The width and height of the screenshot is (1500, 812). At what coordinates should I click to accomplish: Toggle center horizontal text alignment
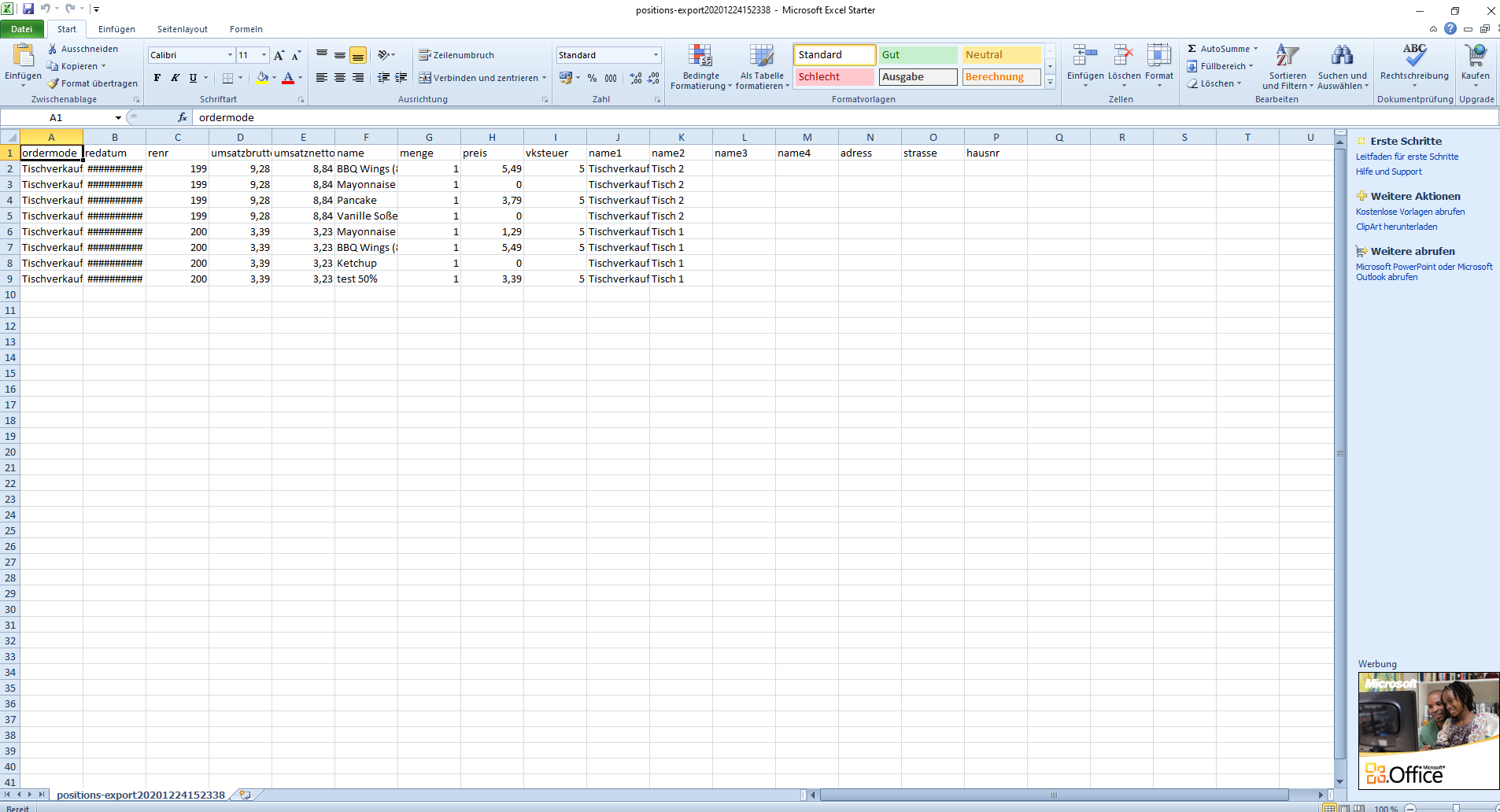pos(340,78)
